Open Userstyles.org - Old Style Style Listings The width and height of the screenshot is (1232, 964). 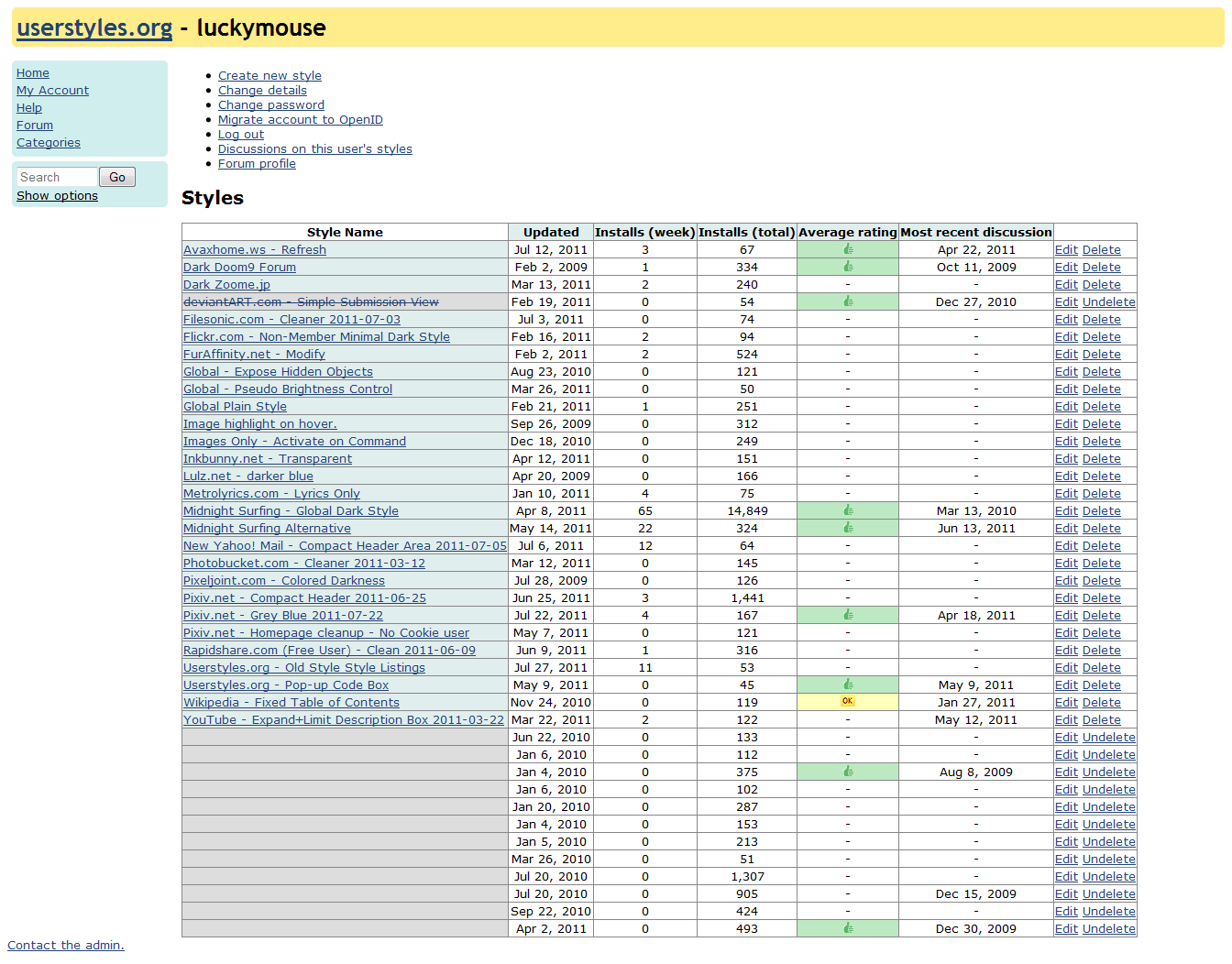click(x=304, y=667)
